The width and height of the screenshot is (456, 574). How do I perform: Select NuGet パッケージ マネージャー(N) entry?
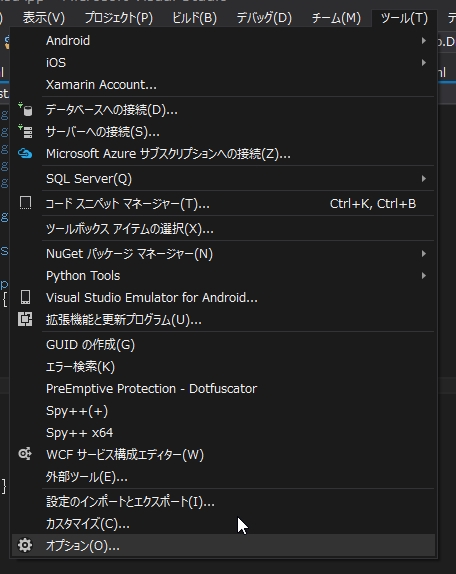point(223,253)
